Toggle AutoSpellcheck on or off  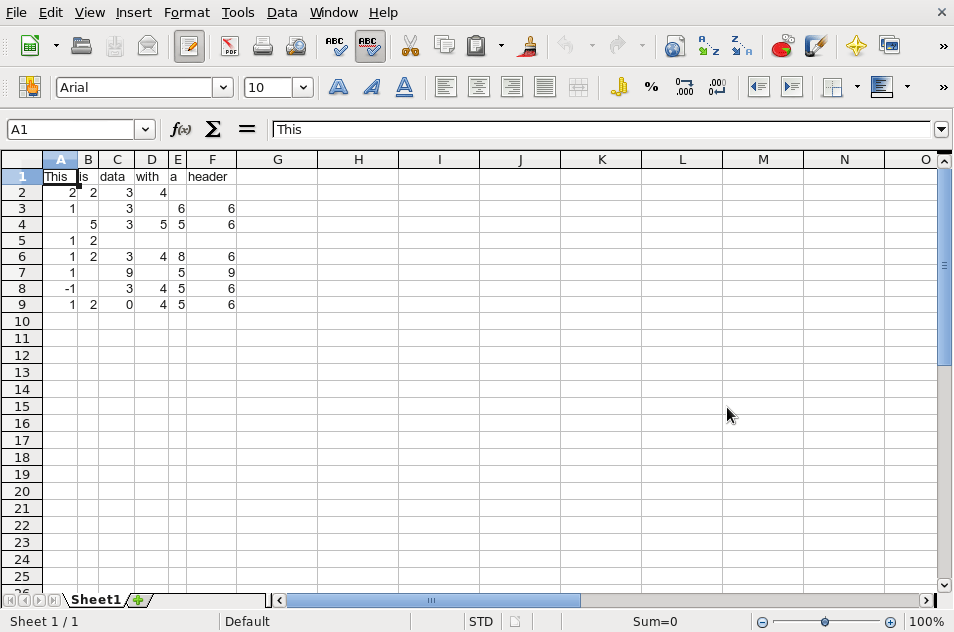point(369,45)
